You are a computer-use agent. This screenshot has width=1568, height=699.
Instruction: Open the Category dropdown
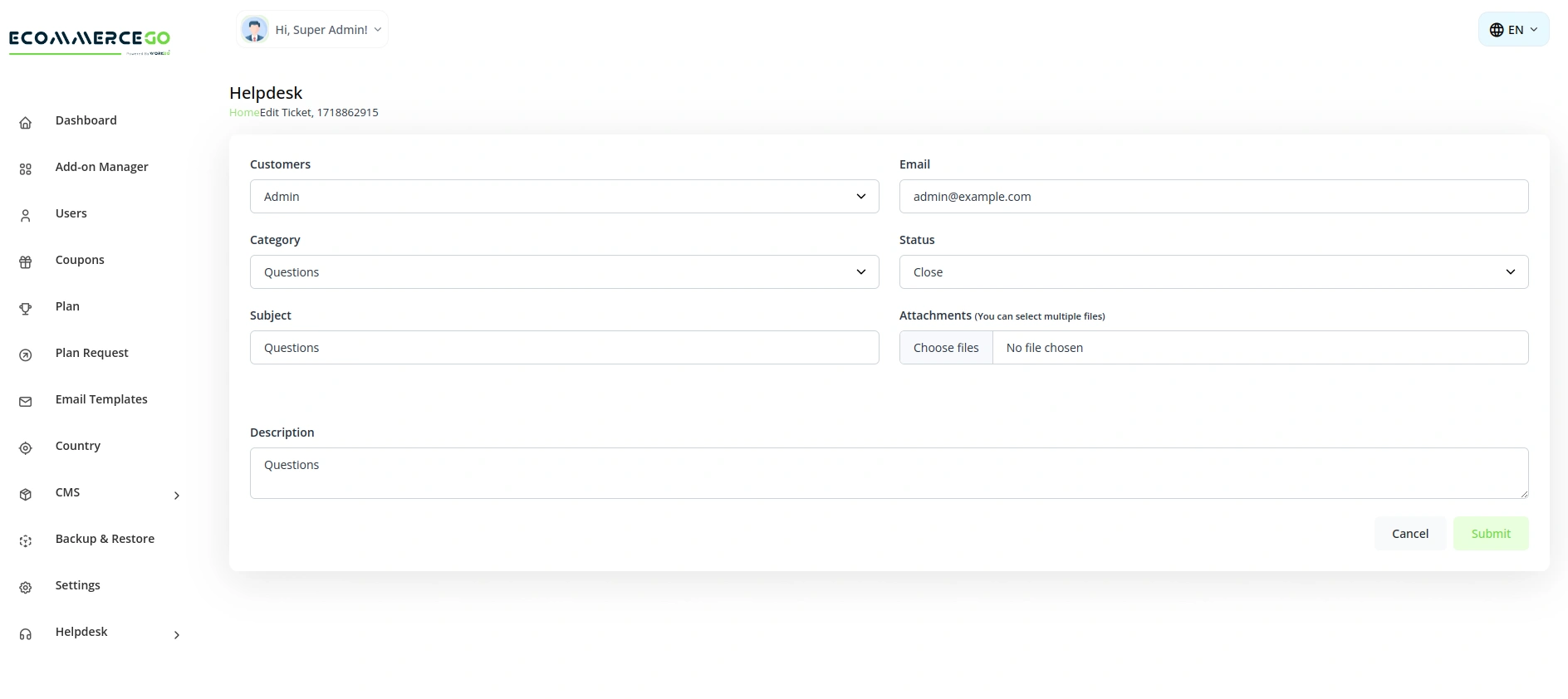coord(564,272)
